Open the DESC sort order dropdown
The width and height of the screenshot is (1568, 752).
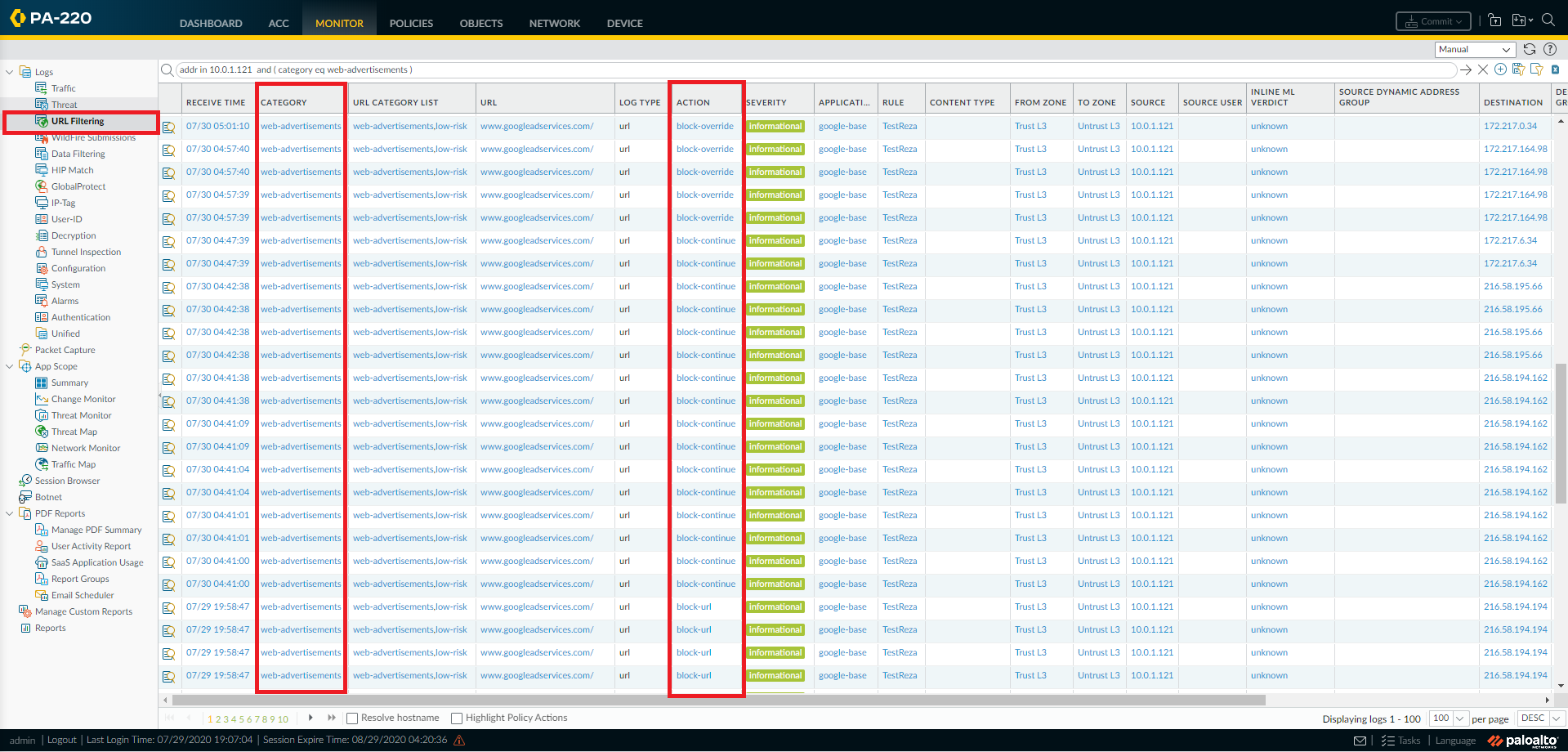[x=1540, y=718]
